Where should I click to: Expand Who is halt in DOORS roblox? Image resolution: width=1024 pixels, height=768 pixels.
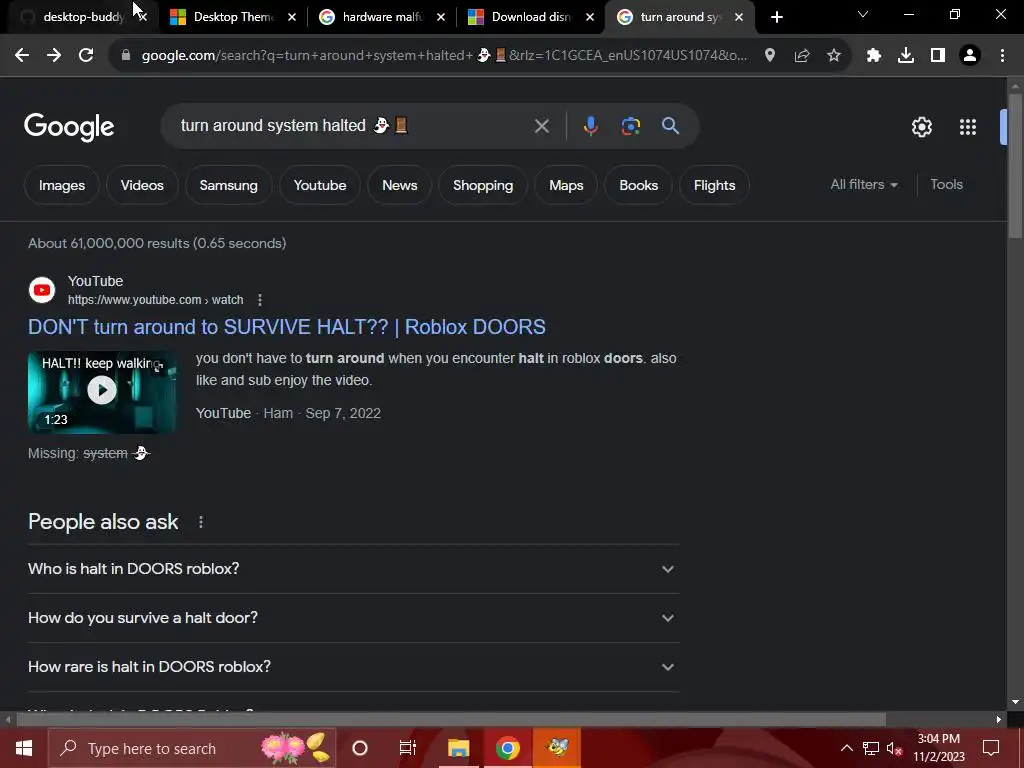(x=354, y=569)
